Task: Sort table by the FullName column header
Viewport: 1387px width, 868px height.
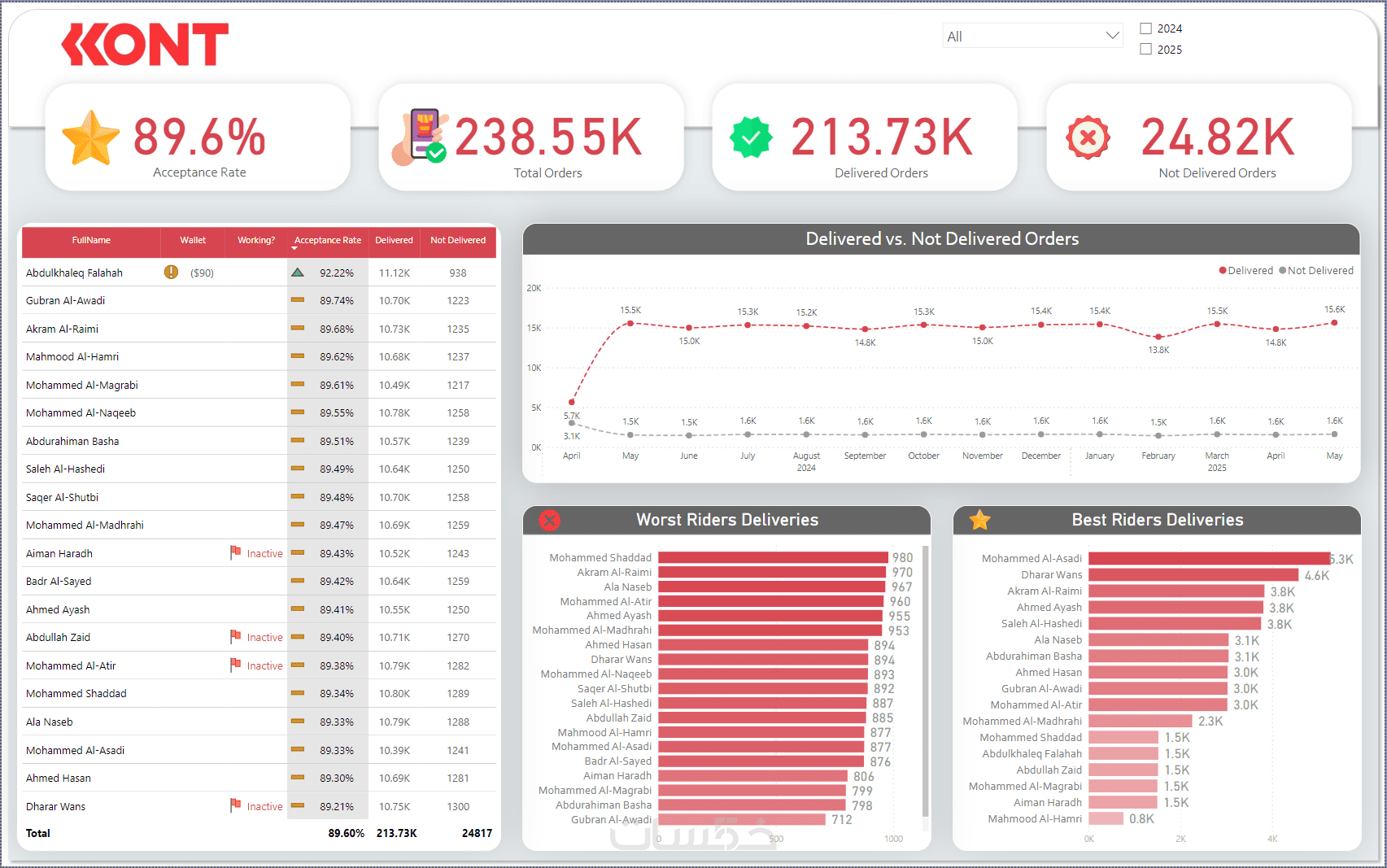Action: point(91,241)
